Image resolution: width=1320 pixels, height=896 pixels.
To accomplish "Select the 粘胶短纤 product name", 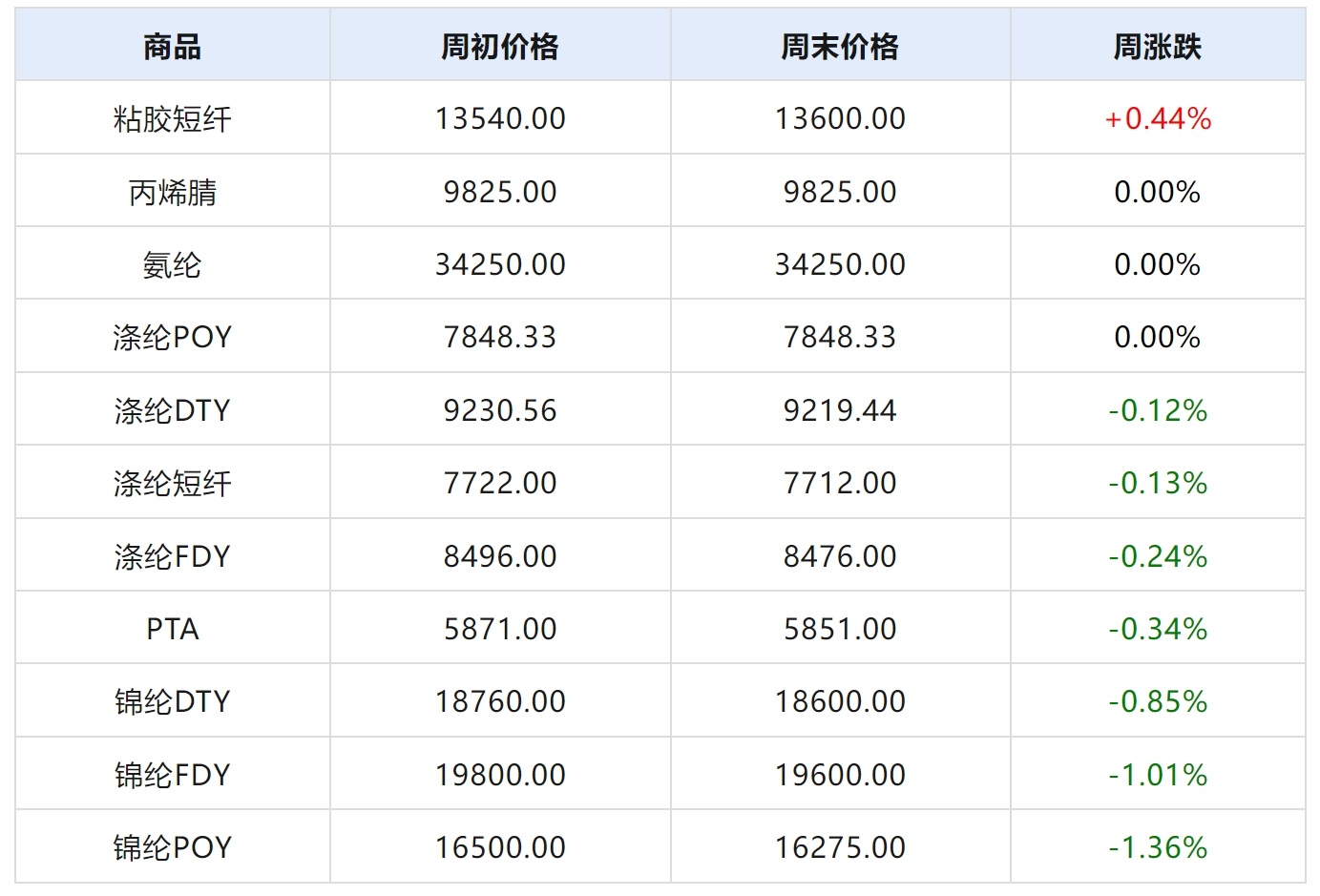I will click(x=172, y=119).
